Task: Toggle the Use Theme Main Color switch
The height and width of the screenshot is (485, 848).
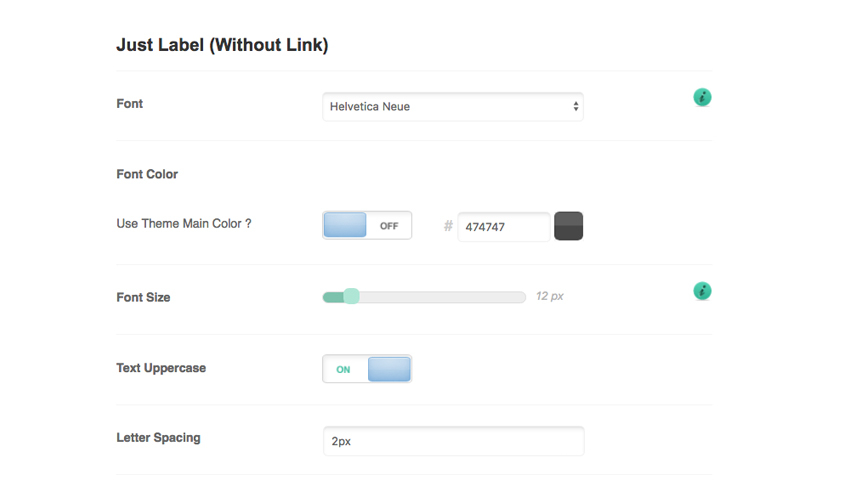Action: click(x=367, y=225)
